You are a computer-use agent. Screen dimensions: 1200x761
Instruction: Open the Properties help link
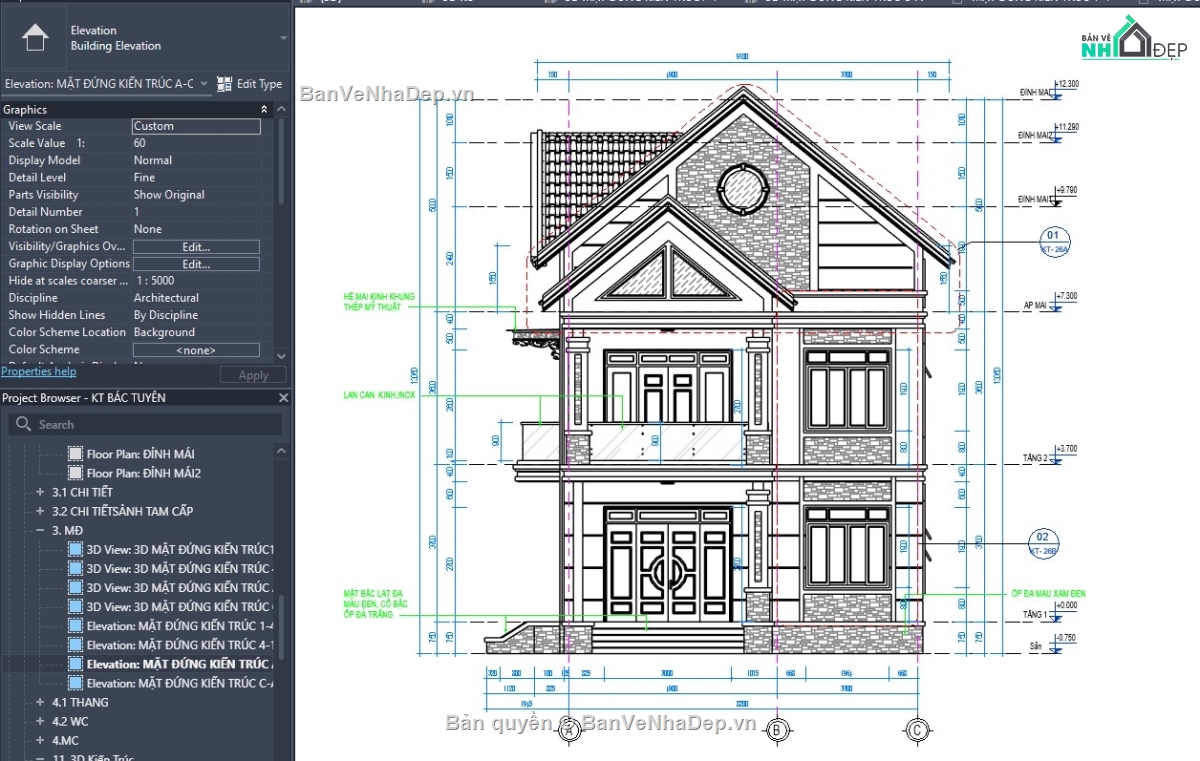38,371
